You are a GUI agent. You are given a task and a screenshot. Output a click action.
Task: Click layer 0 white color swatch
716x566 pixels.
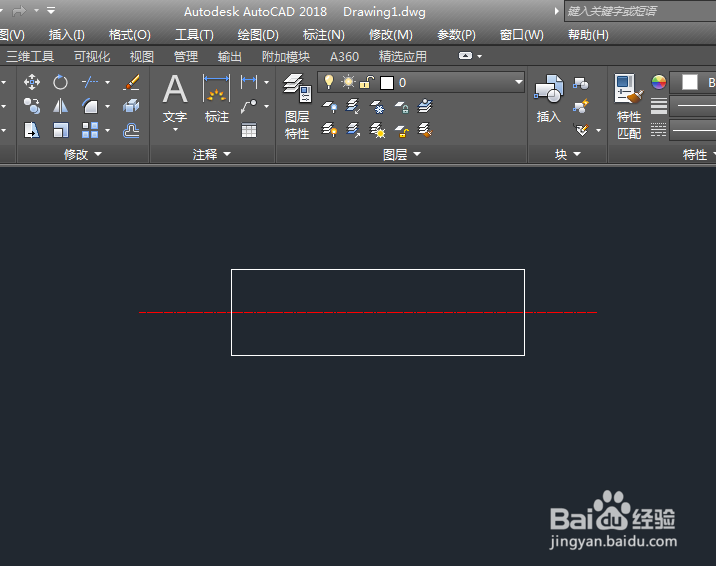[387, 83]
